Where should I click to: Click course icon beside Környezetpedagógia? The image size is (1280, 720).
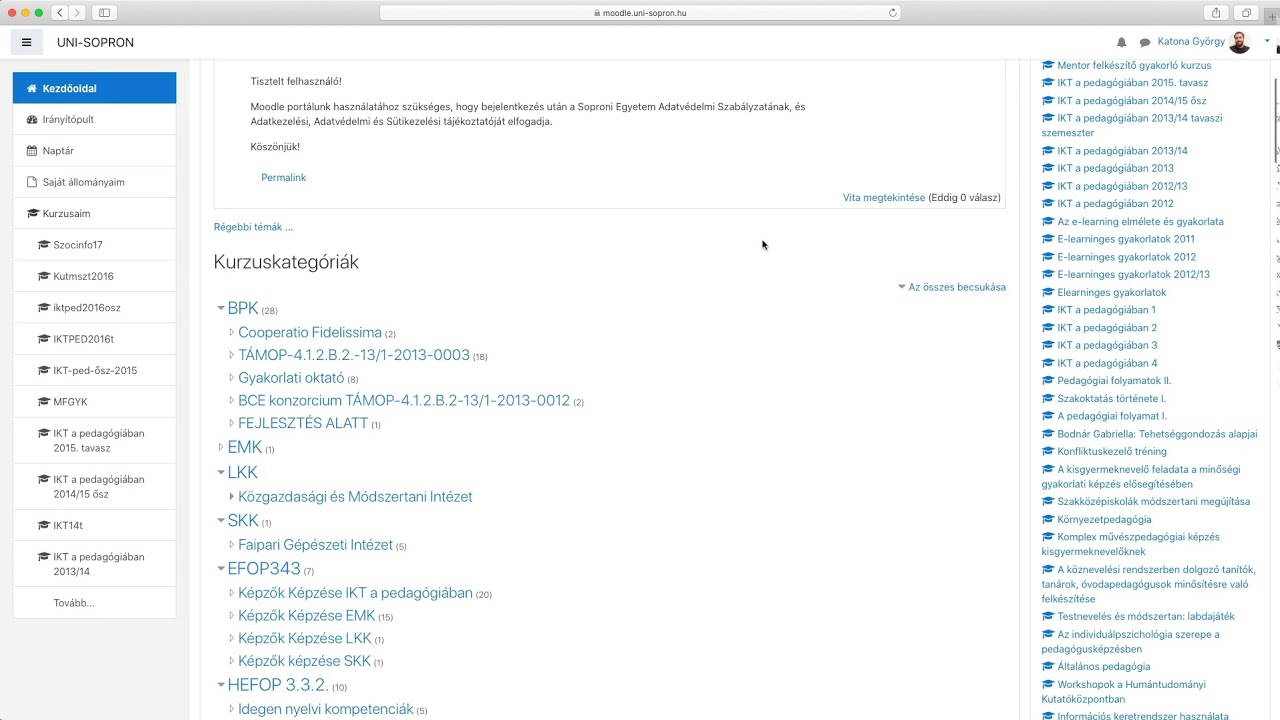pyautogui.click(x=1048, y=520)
